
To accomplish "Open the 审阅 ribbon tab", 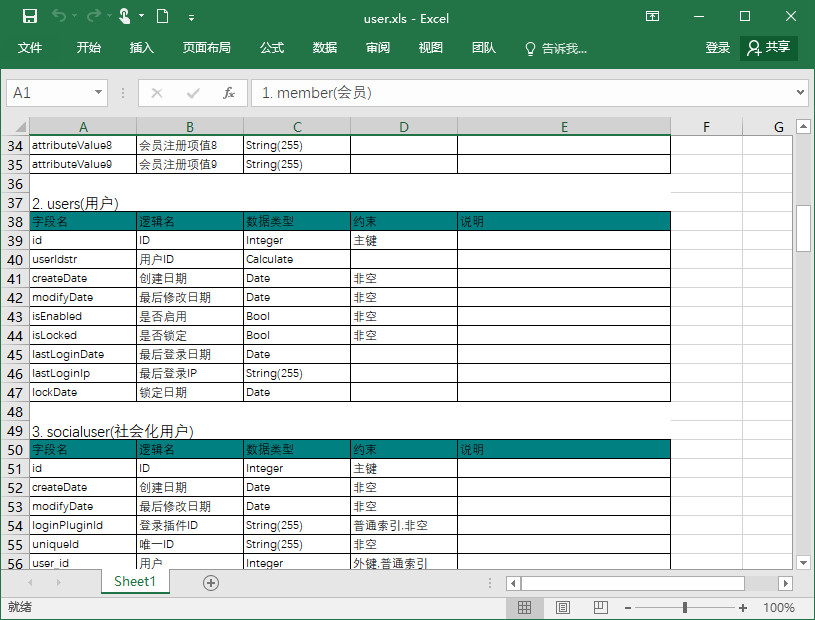I will 378,48.
